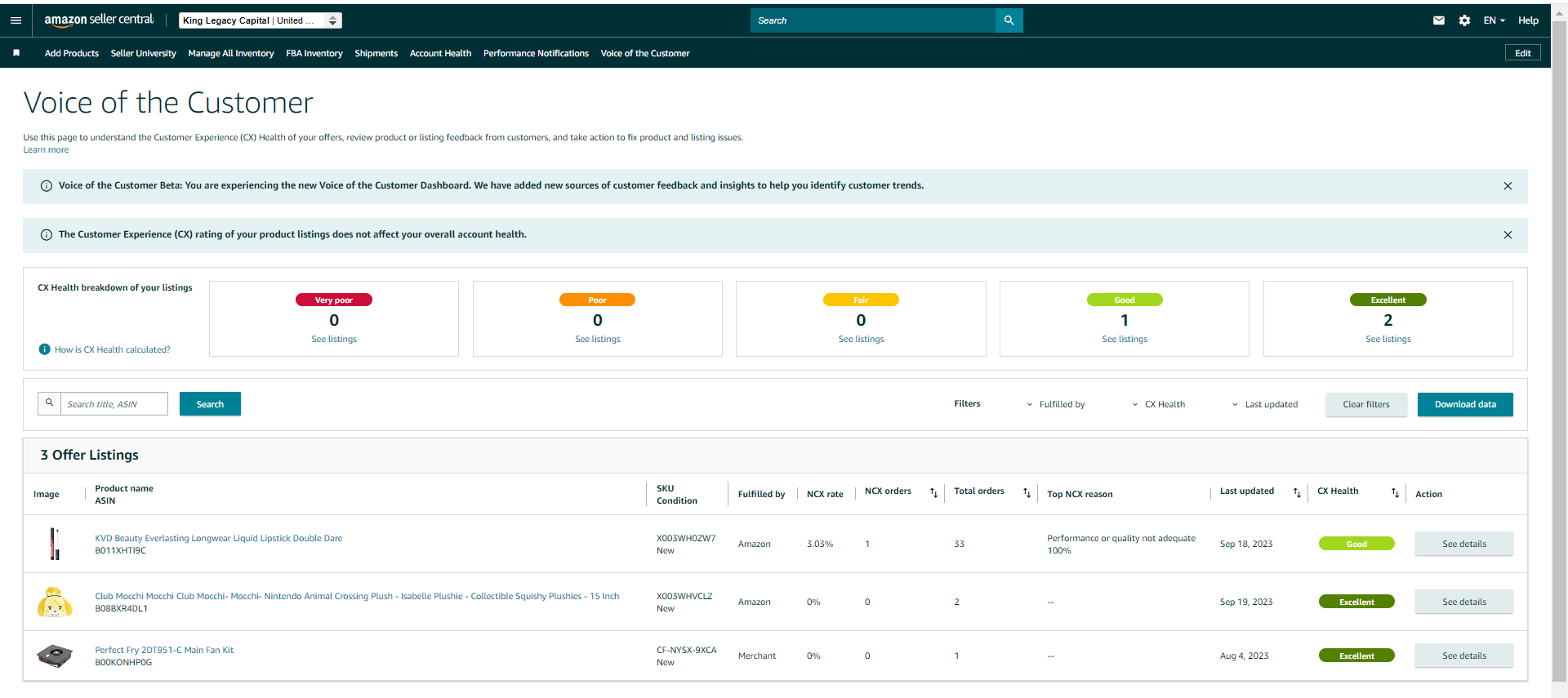Click the info icon beside CX Health calculated
The height and width of the screenshot is (698, 1568).
(45, 349)
